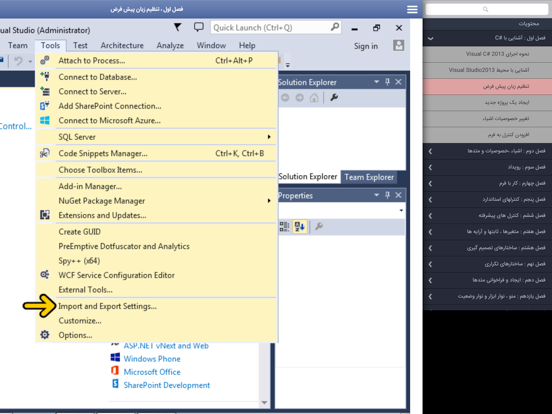Click the send feedback speech bubble icon

[199, 27]
